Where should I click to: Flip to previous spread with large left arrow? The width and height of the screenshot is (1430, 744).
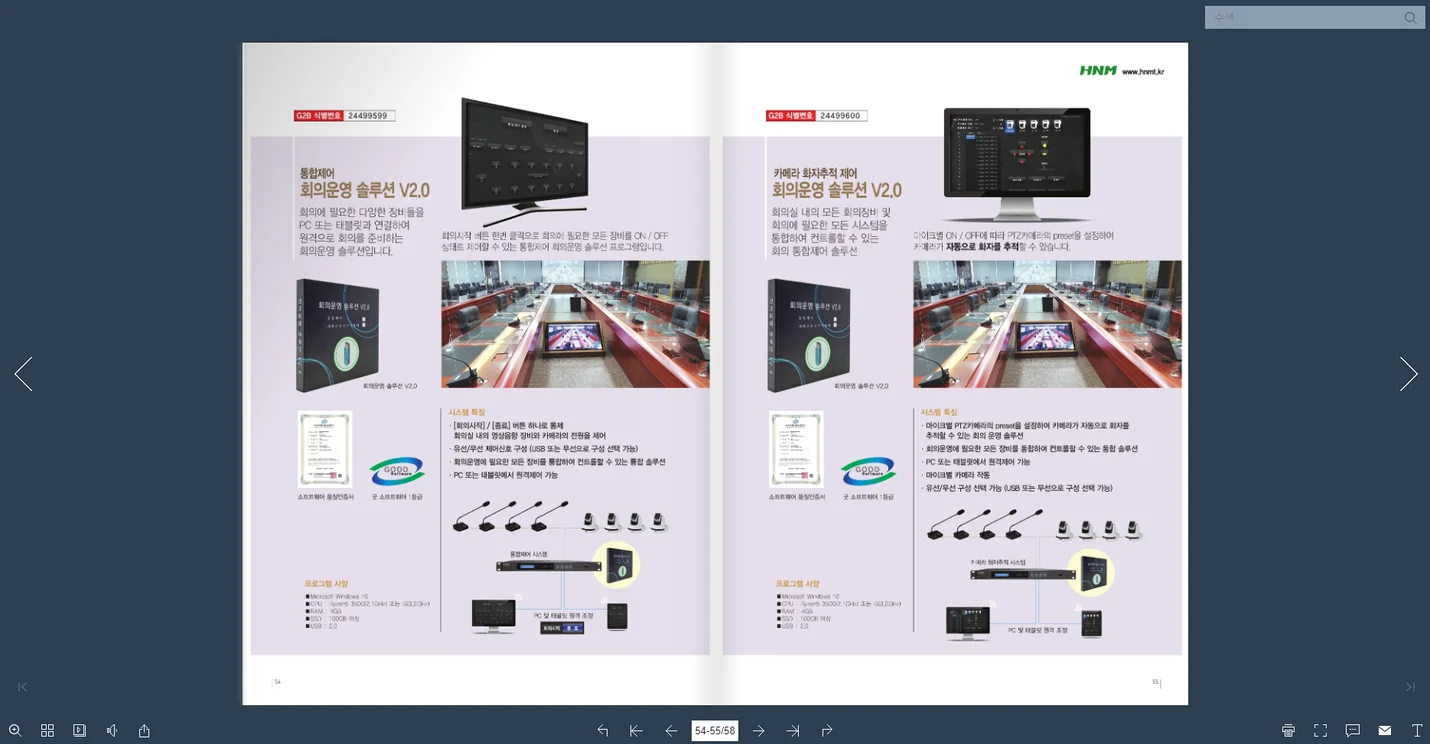pyautogui.click(x=24, y=374)
